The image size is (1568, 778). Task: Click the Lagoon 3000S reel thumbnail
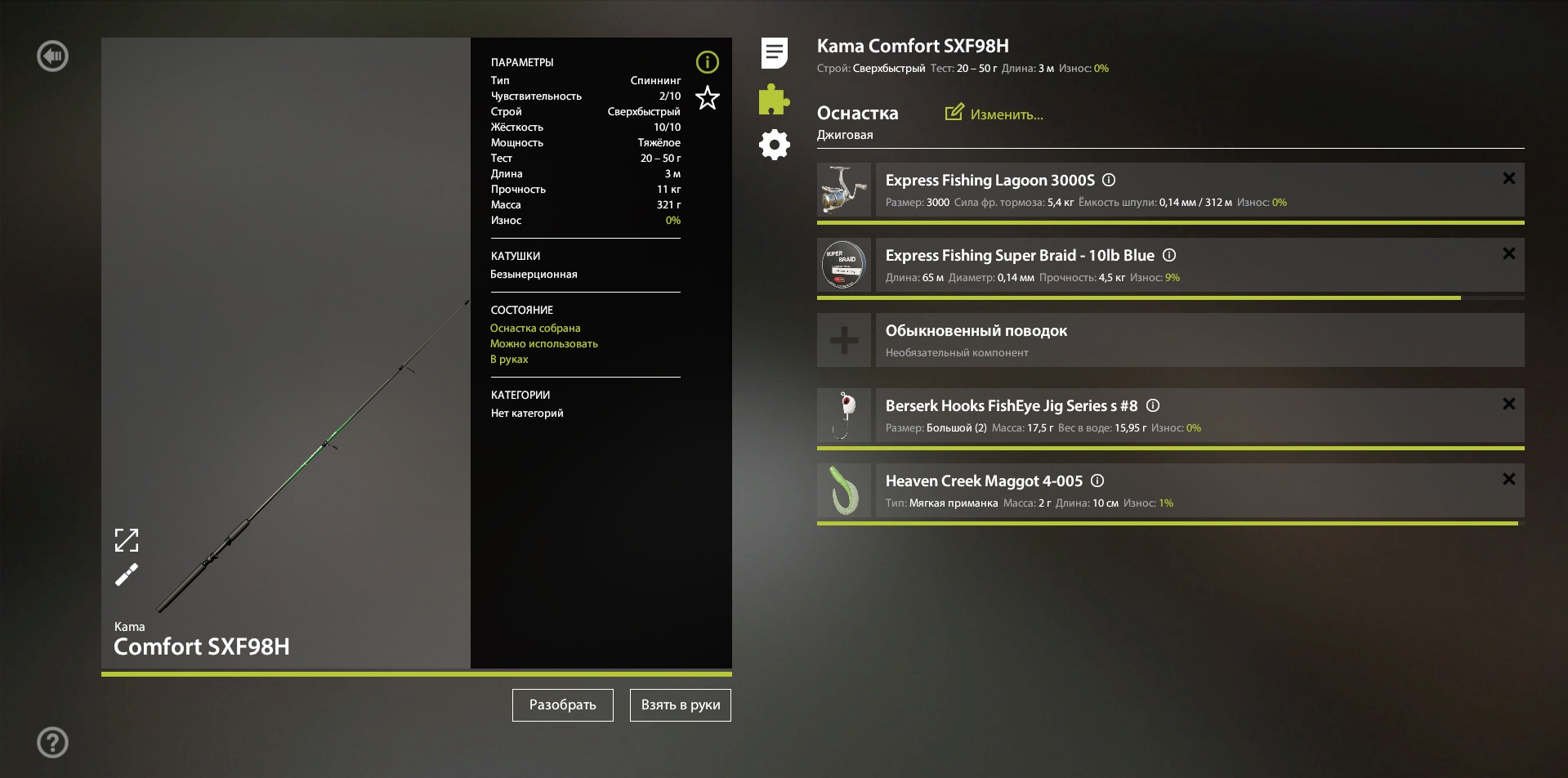(844, 190)
